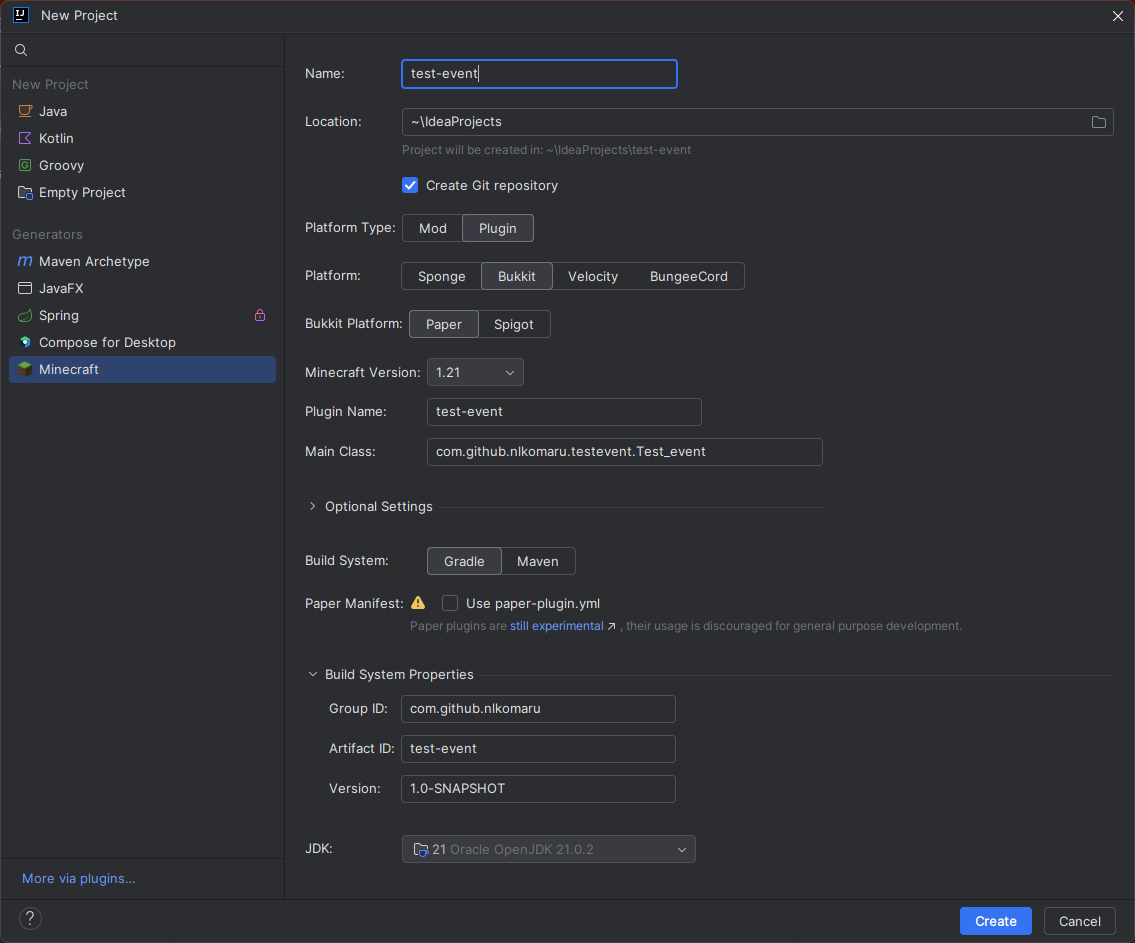Click the search magnifier icon in sidebar

click(x=21, y=50)
